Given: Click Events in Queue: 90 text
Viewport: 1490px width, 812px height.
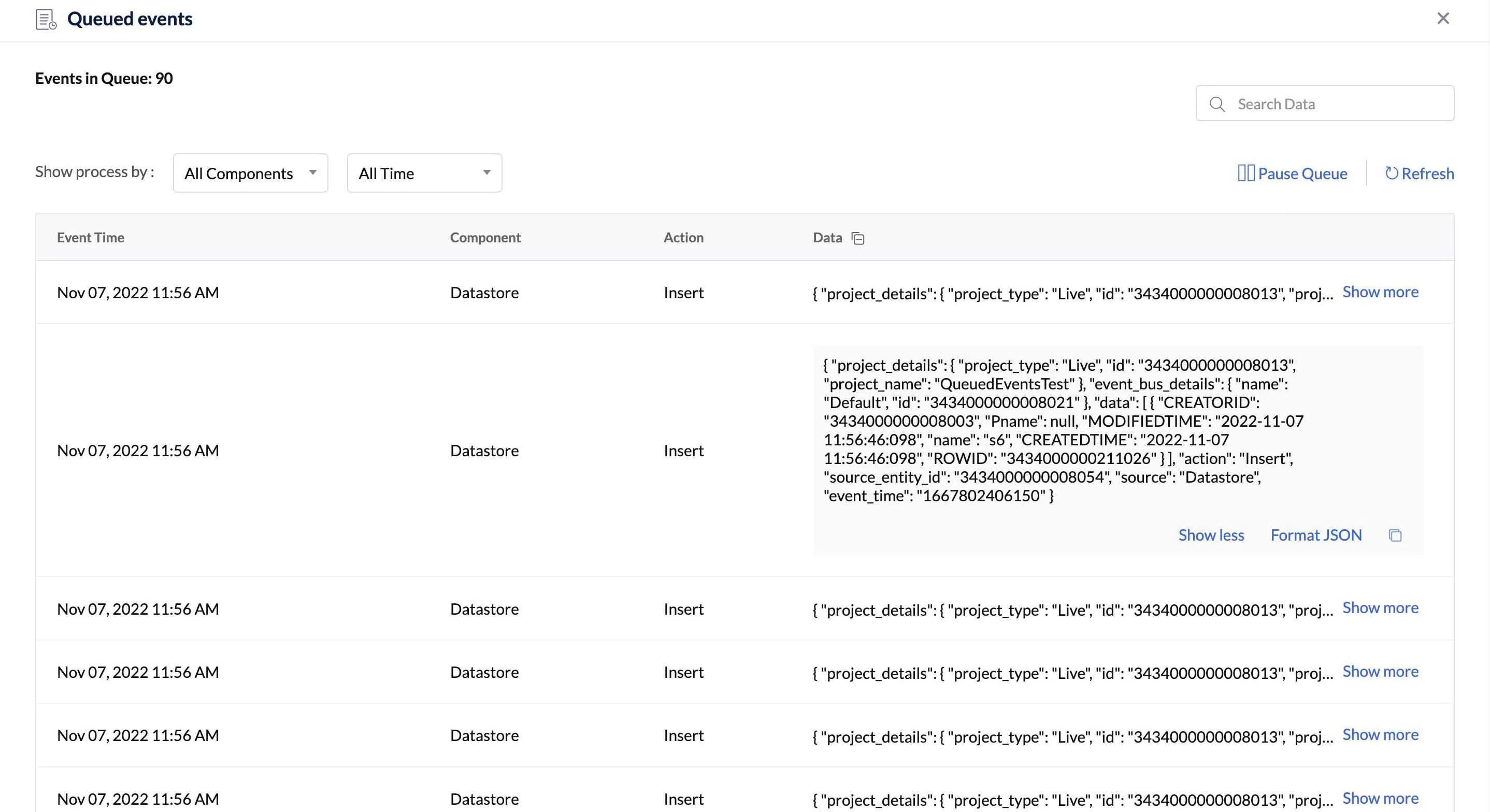Looking at the screenshot, I should click(x=104, y=78).
